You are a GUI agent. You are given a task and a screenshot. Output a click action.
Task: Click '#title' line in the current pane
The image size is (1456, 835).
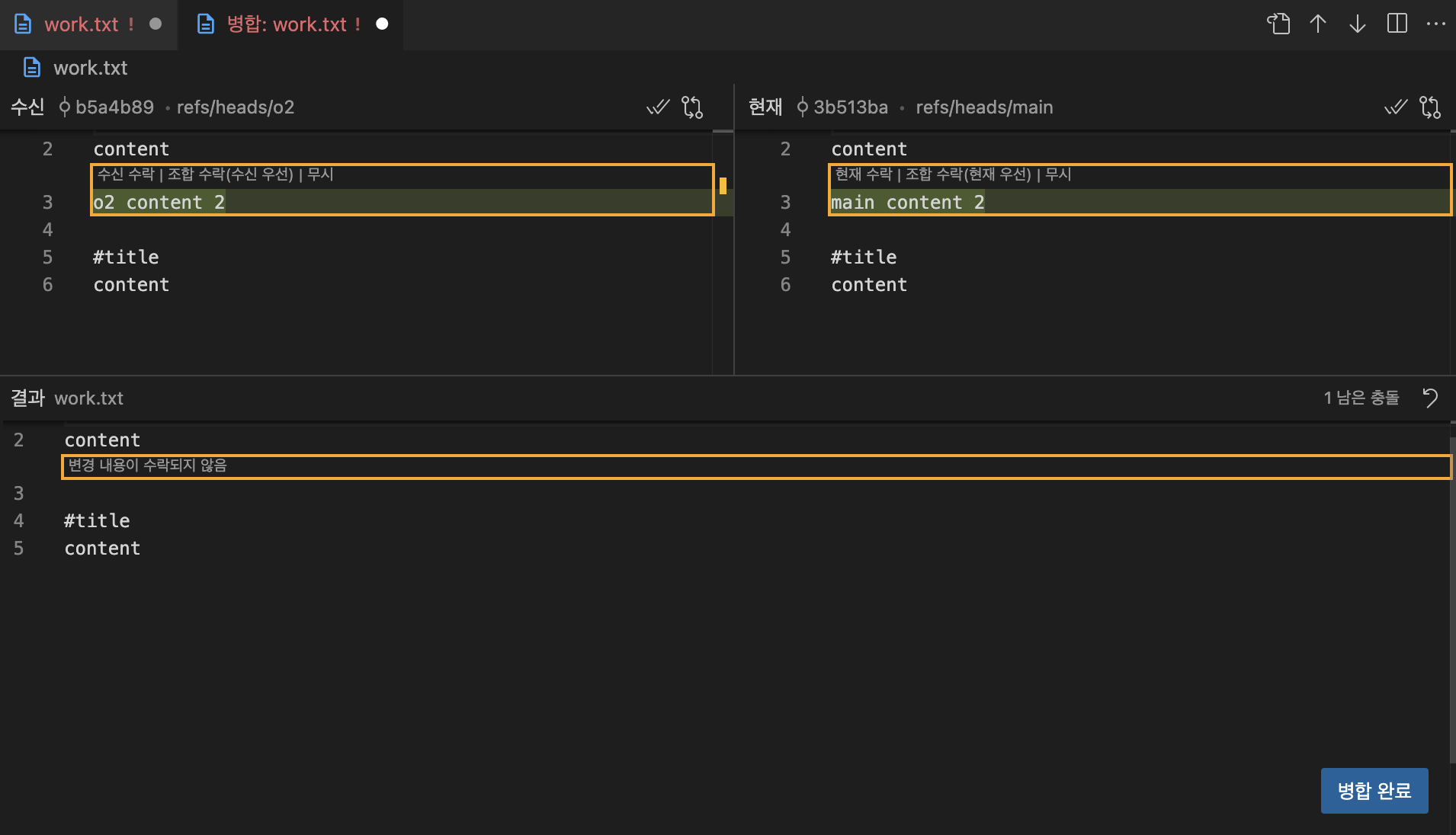[x=864, y=258]
